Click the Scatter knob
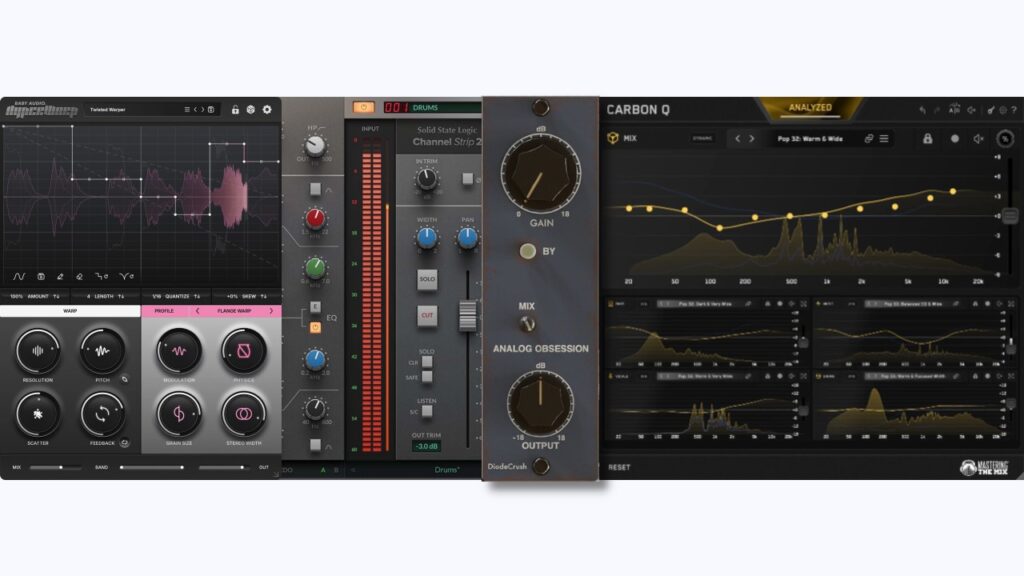 38,414
